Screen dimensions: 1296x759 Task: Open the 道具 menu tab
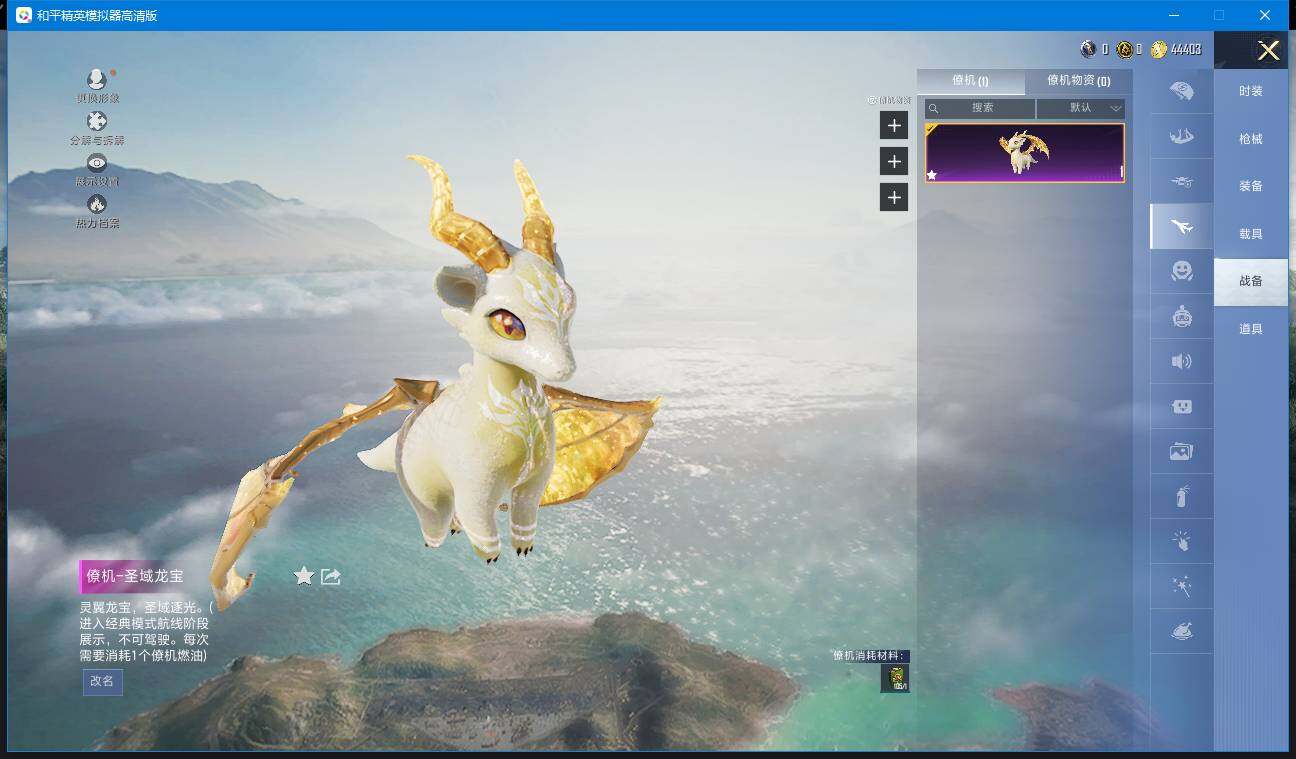(x=1251, y=329)
